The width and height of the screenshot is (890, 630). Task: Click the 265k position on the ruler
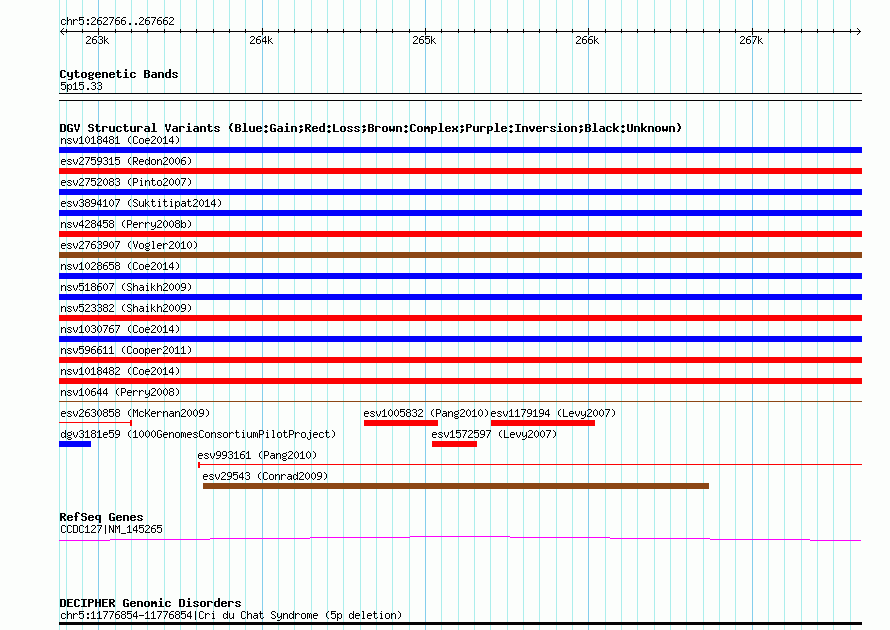(424, 41)
